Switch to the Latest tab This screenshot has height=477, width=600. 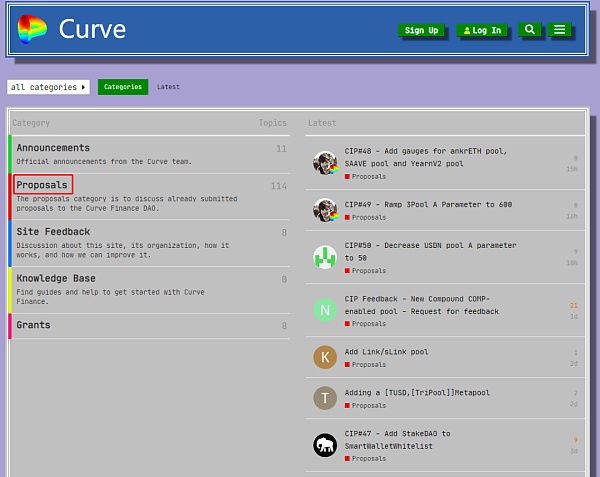168,87
